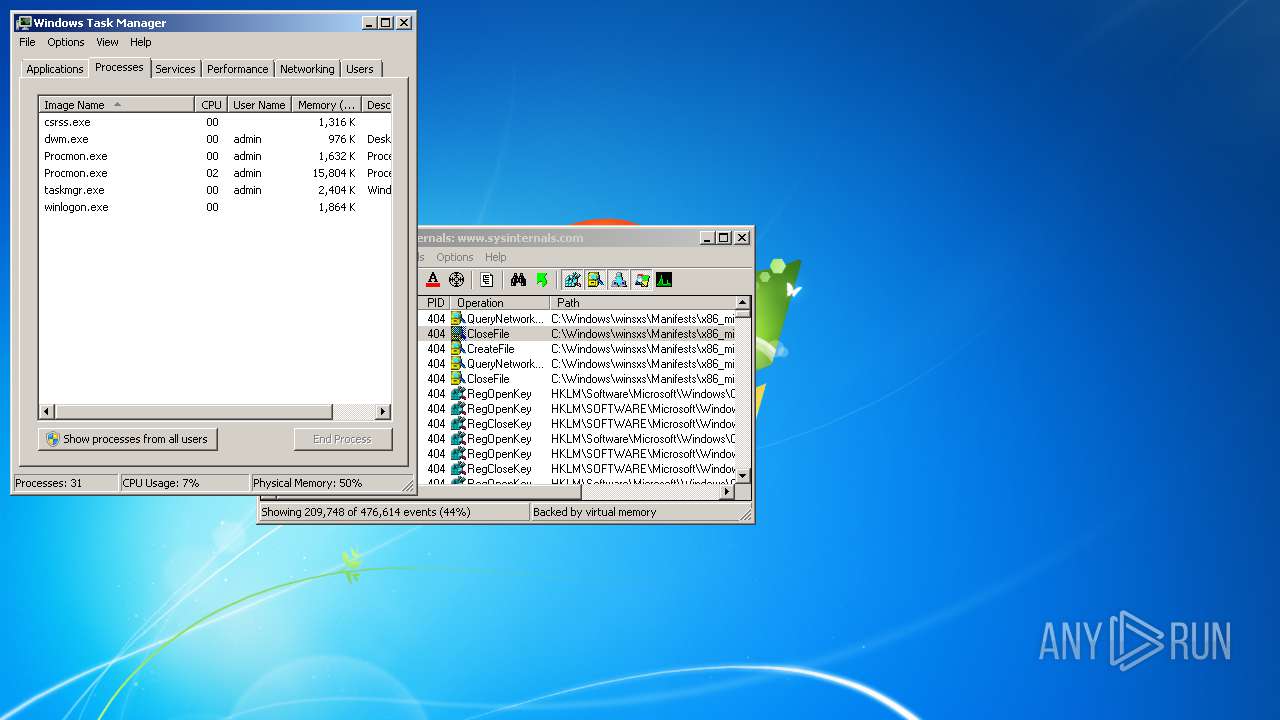Sort by the User Name column header
The width and height of the screenshot is (1280, 720).
259,105
